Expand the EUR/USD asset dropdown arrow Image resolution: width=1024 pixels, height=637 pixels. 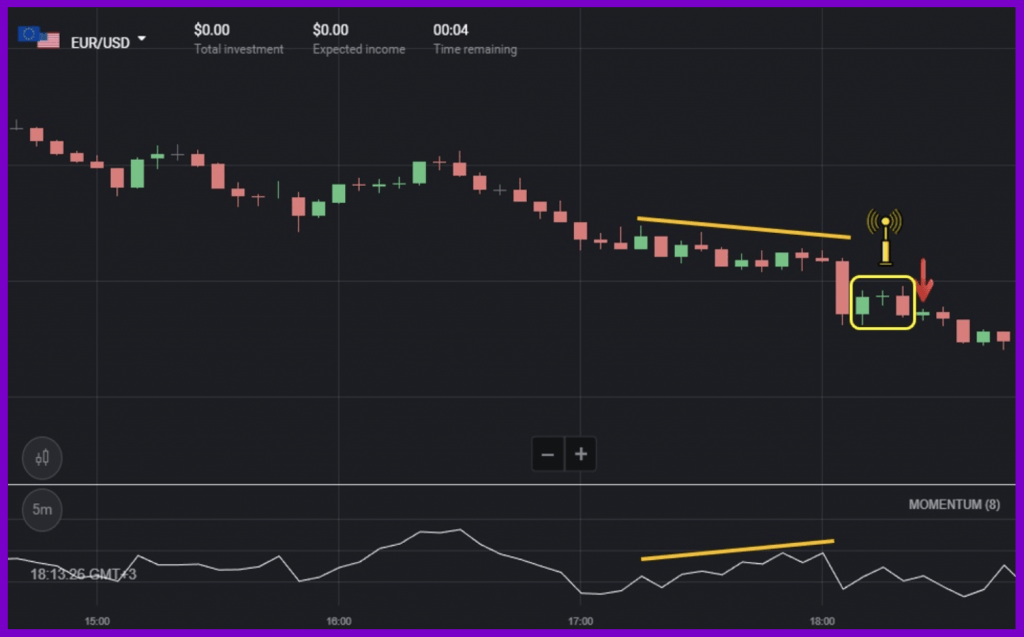click(142, 39)
